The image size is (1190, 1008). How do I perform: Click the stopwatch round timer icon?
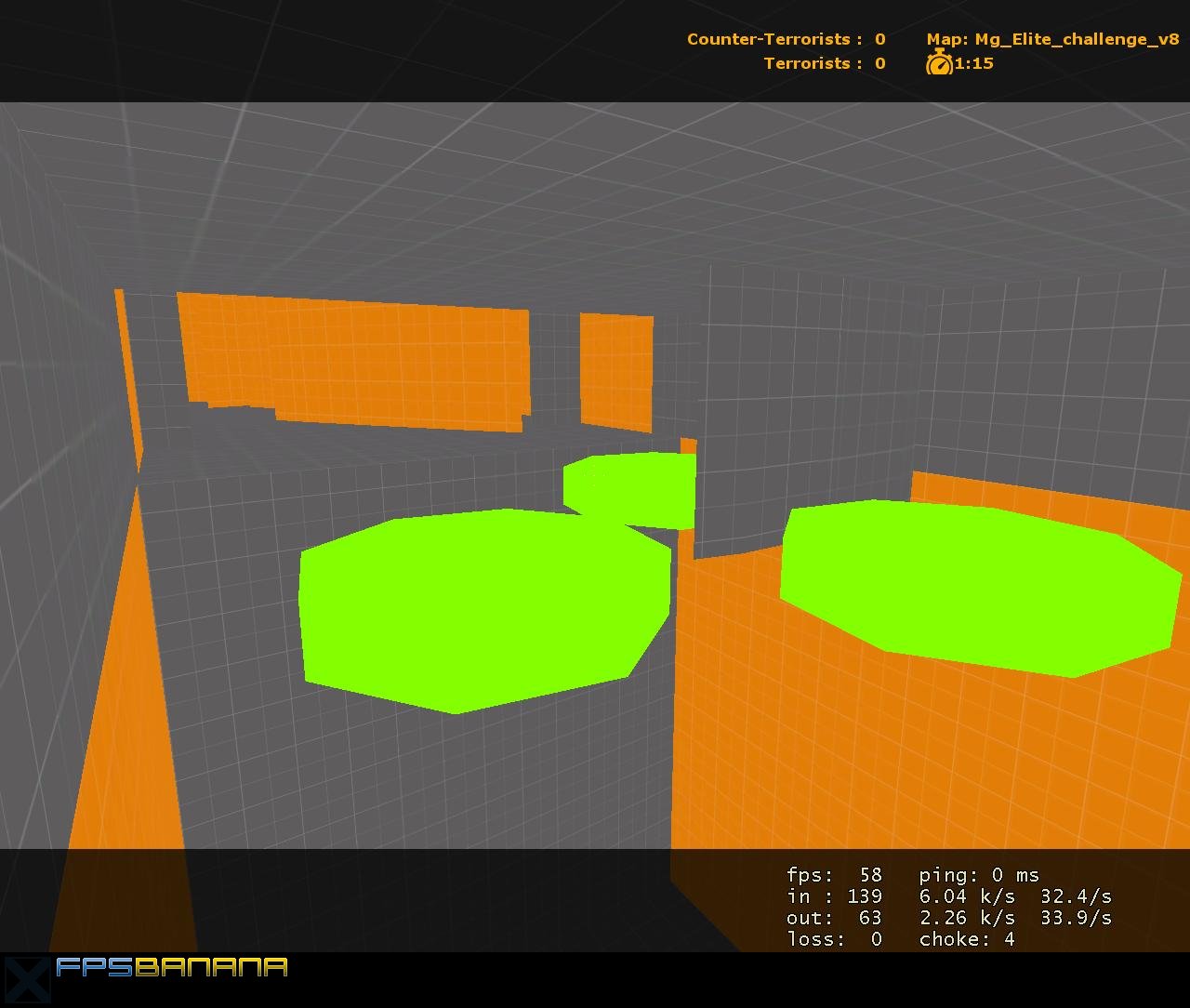tap(939, 63)
